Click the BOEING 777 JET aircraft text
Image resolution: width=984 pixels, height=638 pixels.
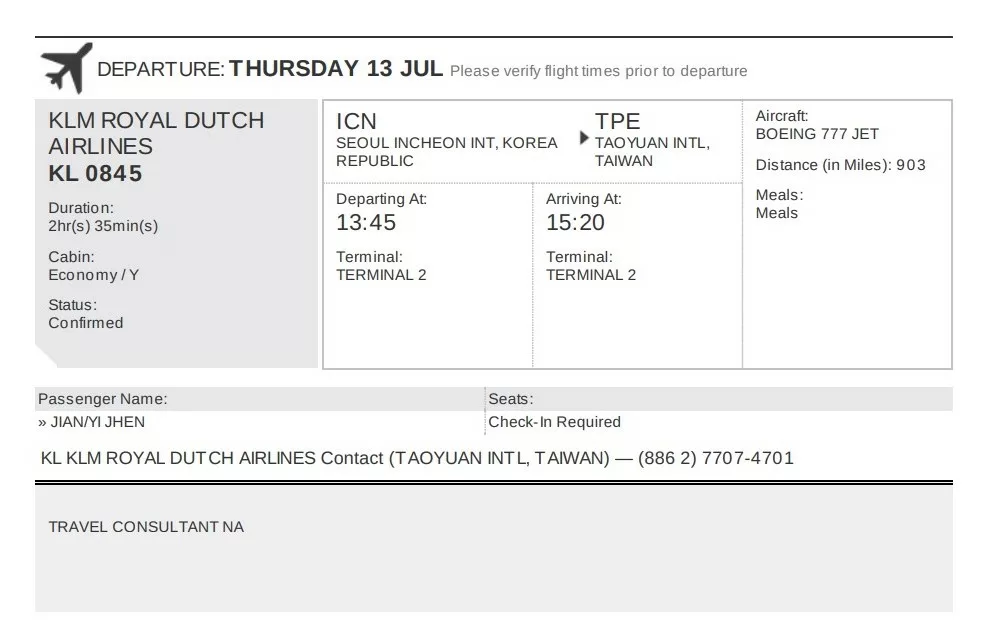[x=817, y=134]
